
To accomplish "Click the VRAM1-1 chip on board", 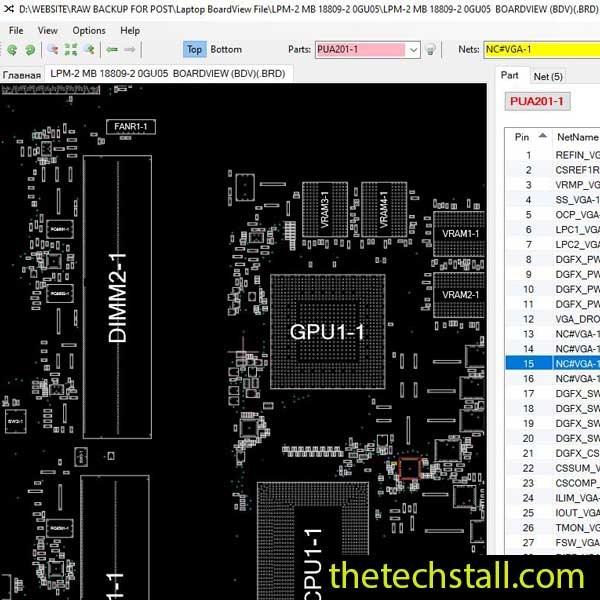I will click(x=459, y=233).
